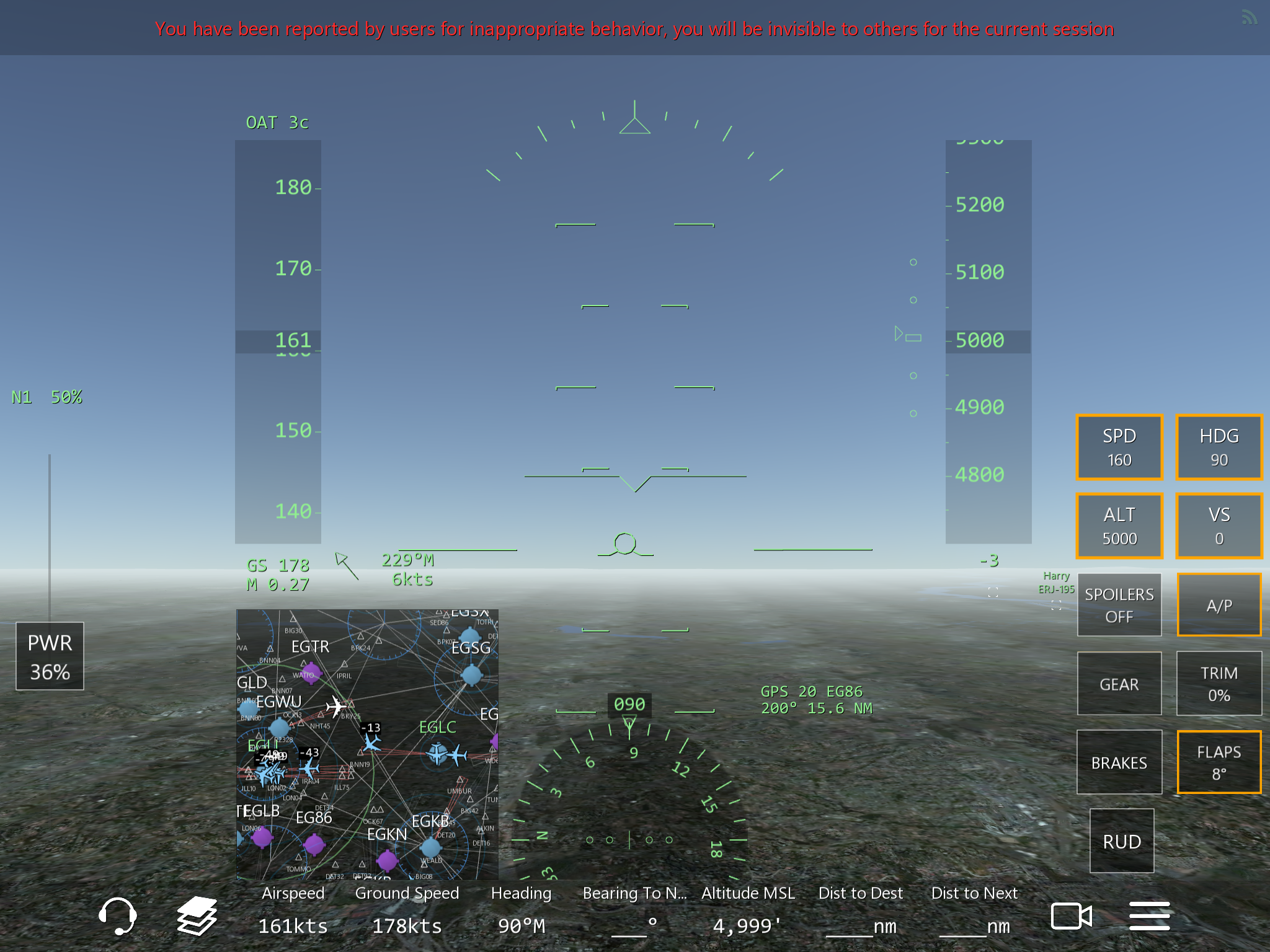Tap the purple marker near EGTR
Image resolution: width=1270 pixels, height=952 pixels.
311,672
